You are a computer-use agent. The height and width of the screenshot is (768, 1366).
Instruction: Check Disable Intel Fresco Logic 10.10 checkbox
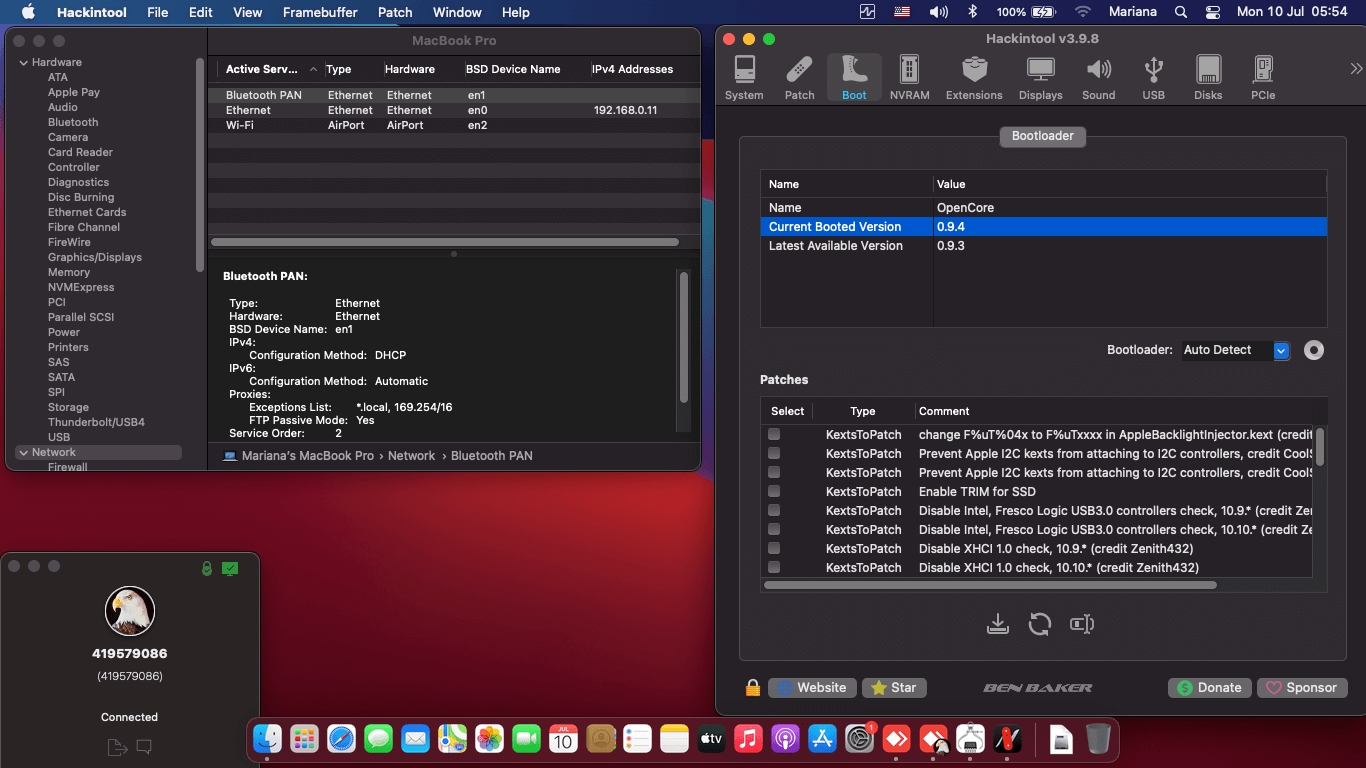click(774, 529)
